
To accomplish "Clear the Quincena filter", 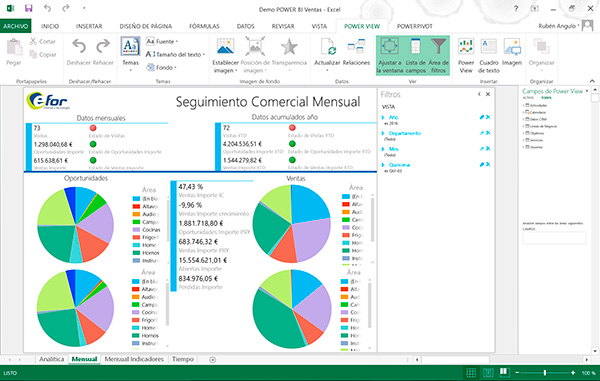I will [488, 164].
